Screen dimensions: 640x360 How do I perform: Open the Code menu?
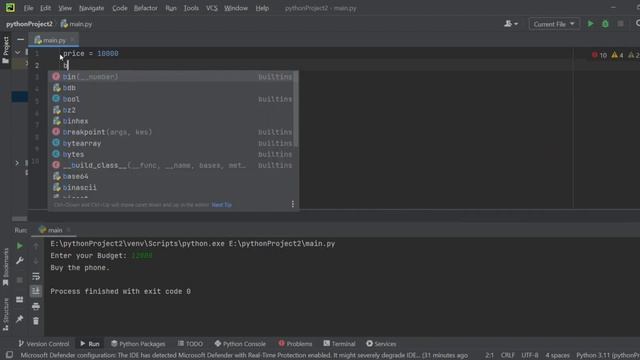click(120, 8)
